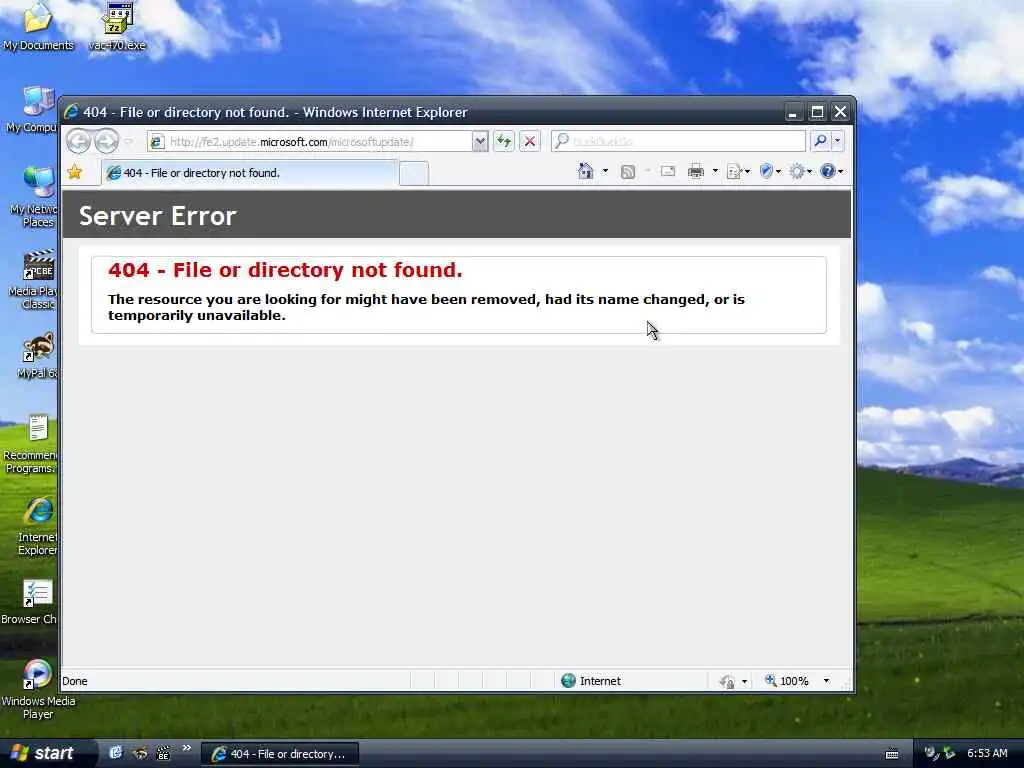Open the recent pages dropdown arrow
The image size is (1024, 768).
(x=128, y=142)
